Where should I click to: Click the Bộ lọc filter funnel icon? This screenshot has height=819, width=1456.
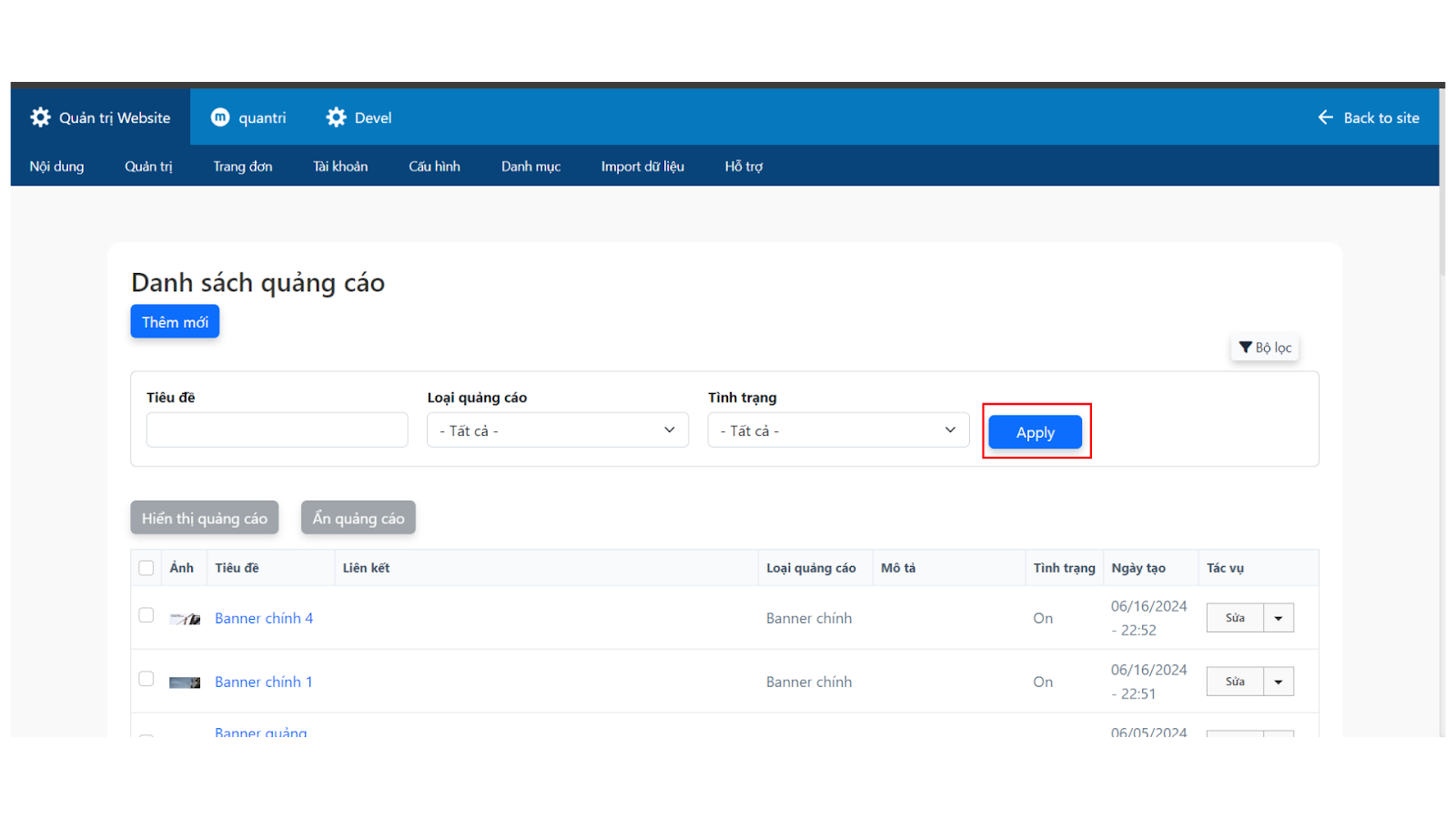pyautogui.click(x=1245, y=348)
